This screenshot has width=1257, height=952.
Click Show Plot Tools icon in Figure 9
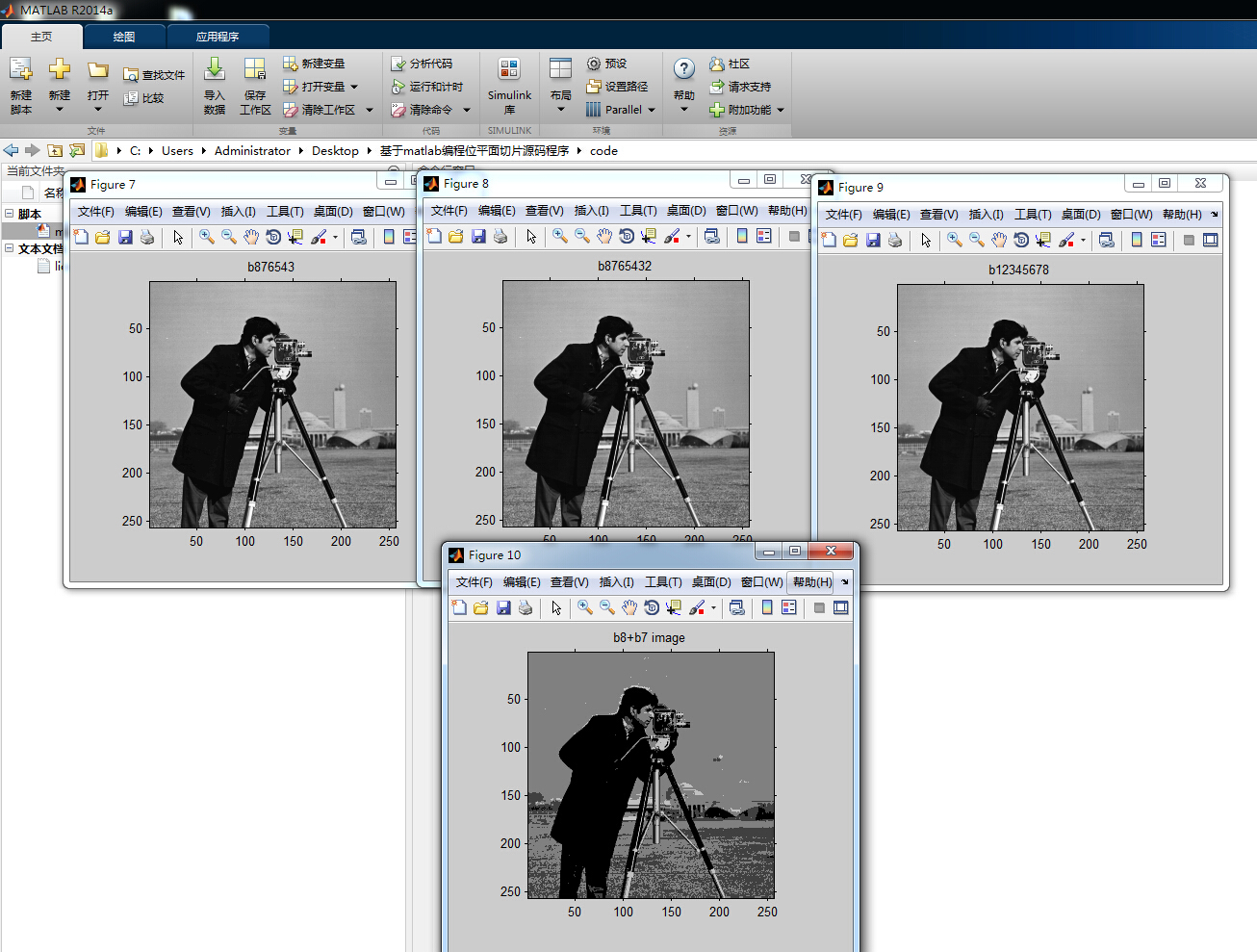click(x=1211, y=240)
